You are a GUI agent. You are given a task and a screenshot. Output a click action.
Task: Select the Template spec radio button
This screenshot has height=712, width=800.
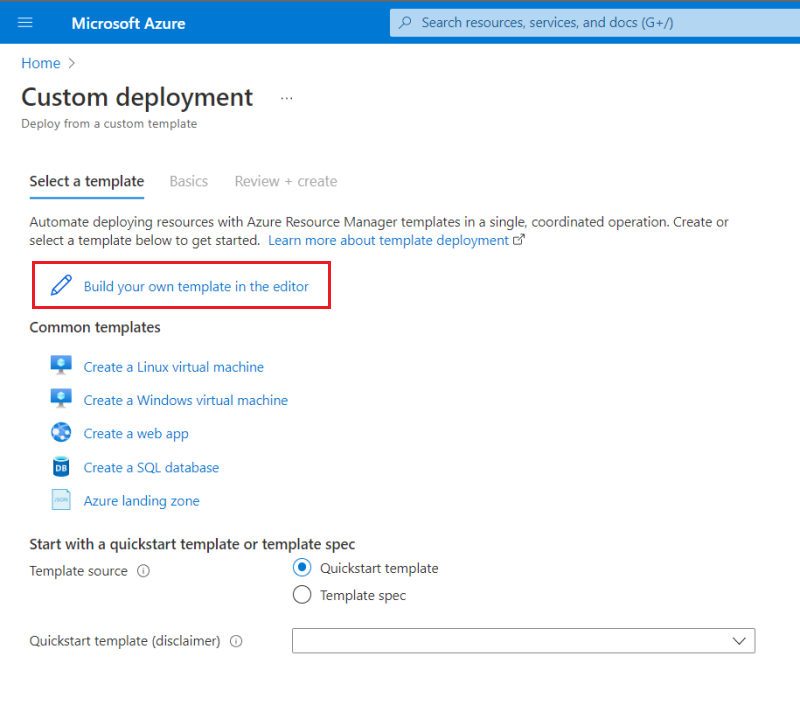click(x=302, y=594)
